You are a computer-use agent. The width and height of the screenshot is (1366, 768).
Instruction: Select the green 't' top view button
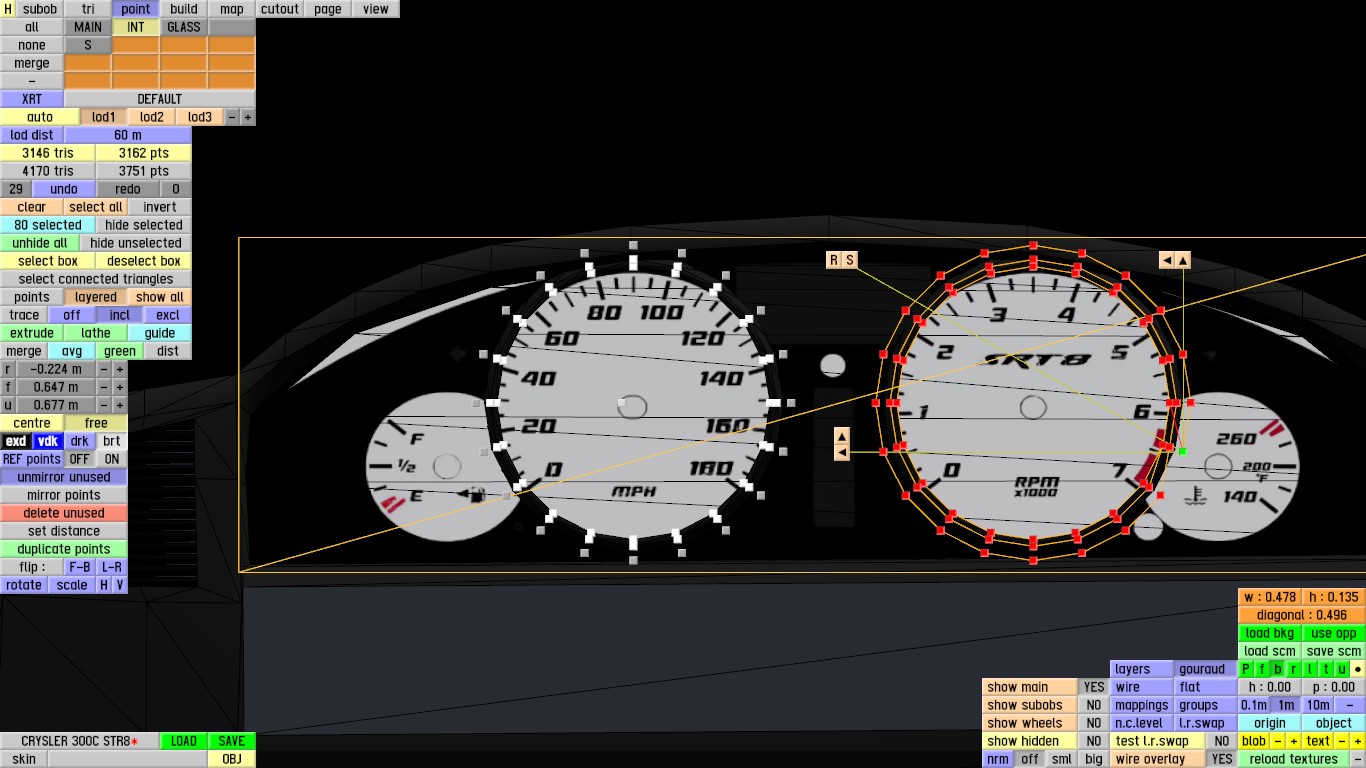(x=1326, y=669)
